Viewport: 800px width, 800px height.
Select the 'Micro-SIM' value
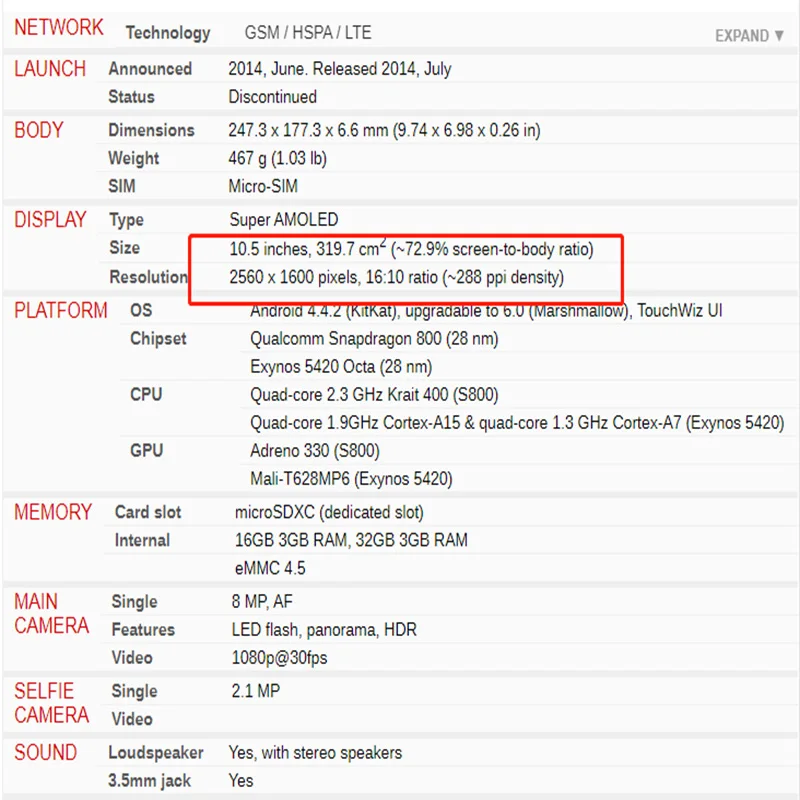click(x=263, y=186)
